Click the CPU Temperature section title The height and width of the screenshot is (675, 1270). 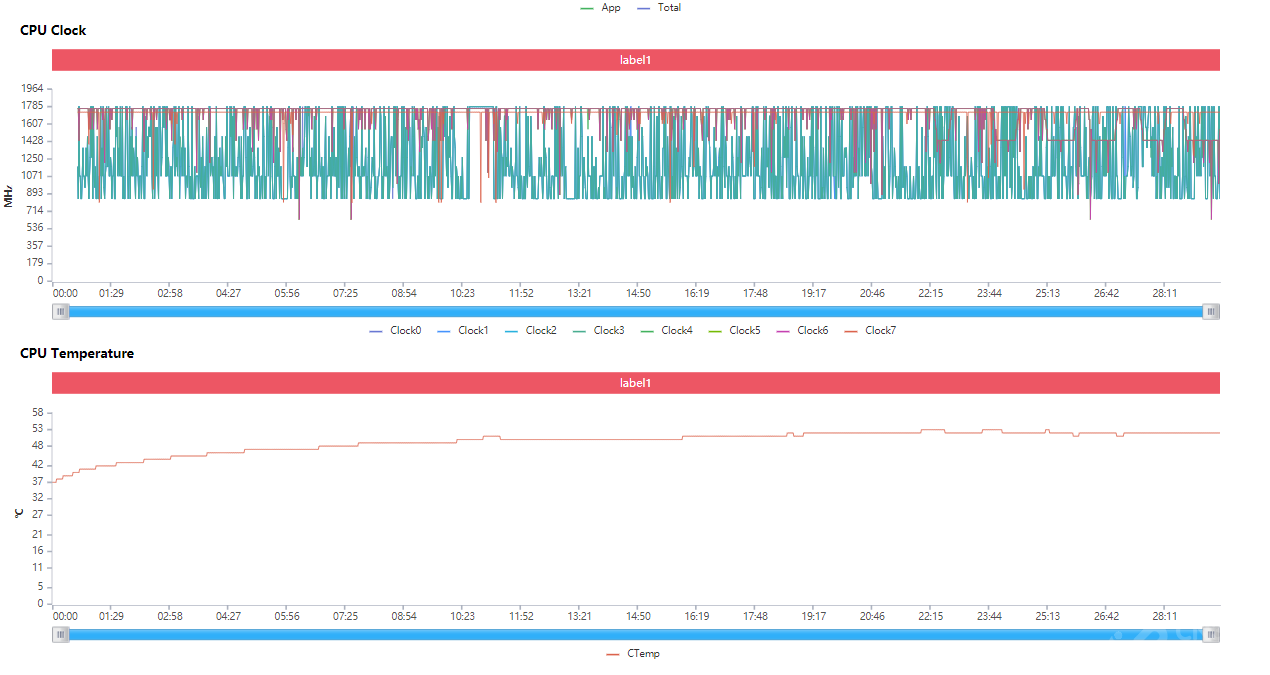click(x=77, y=354)
